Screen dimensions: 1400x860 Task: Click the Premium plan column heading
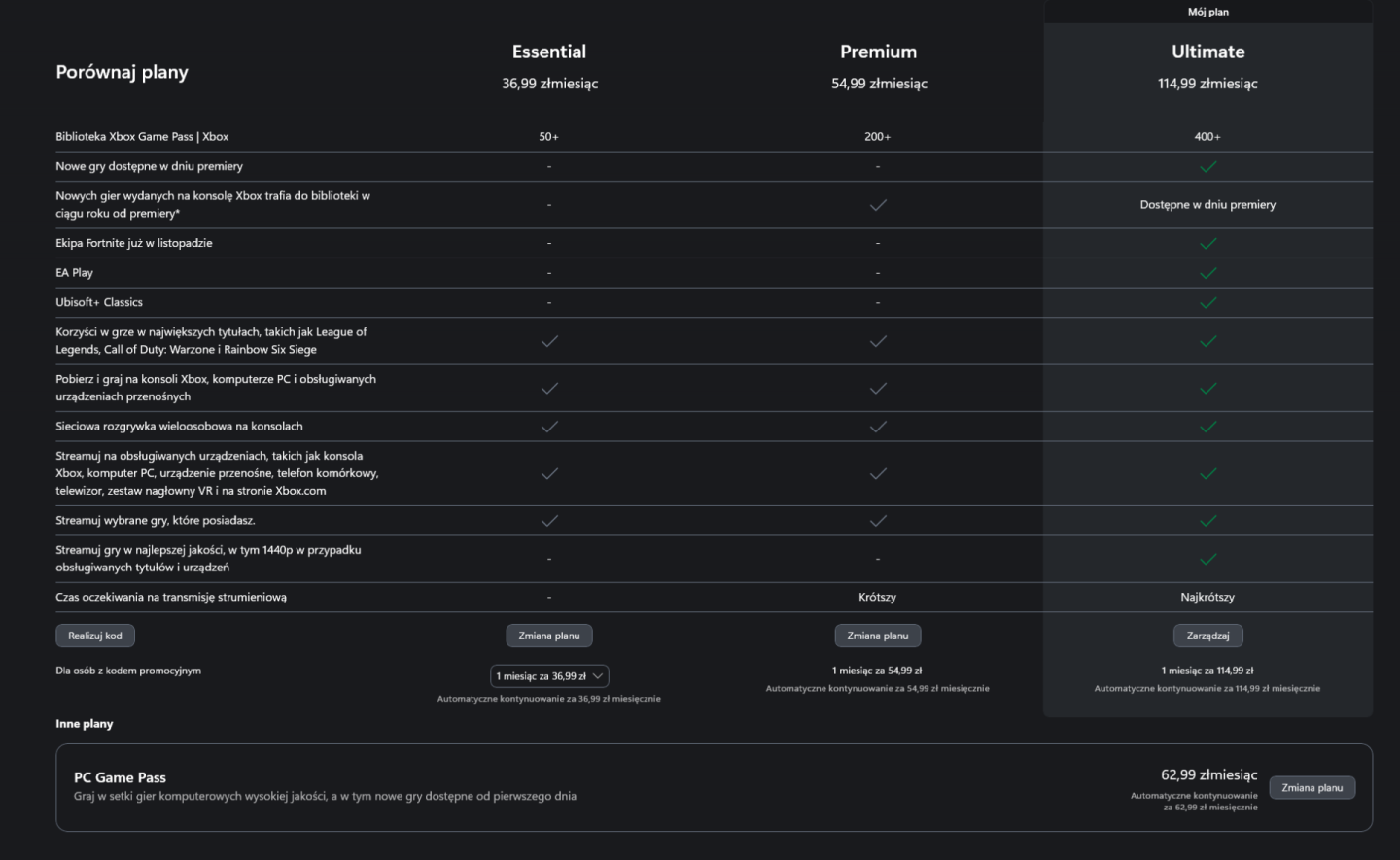point(878,52)
